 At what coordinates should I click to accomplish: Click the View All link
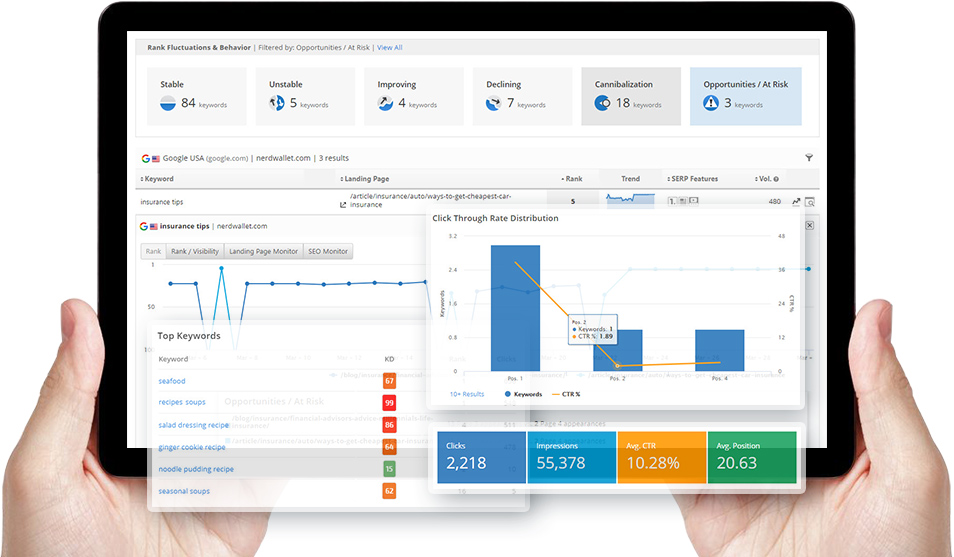[390, 47]
